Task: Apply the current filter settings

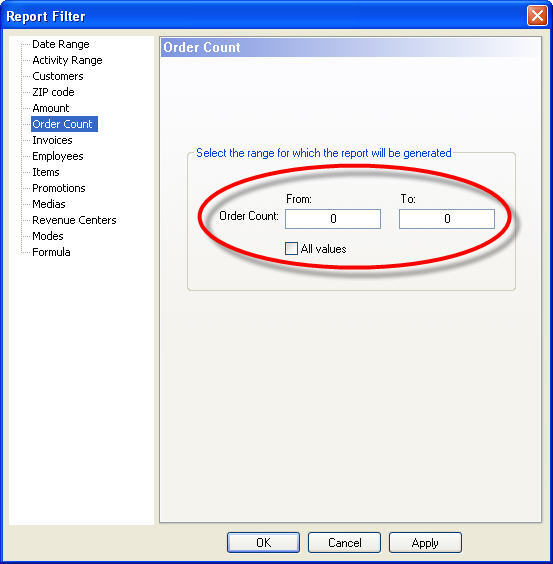Action: click(425, 542)
